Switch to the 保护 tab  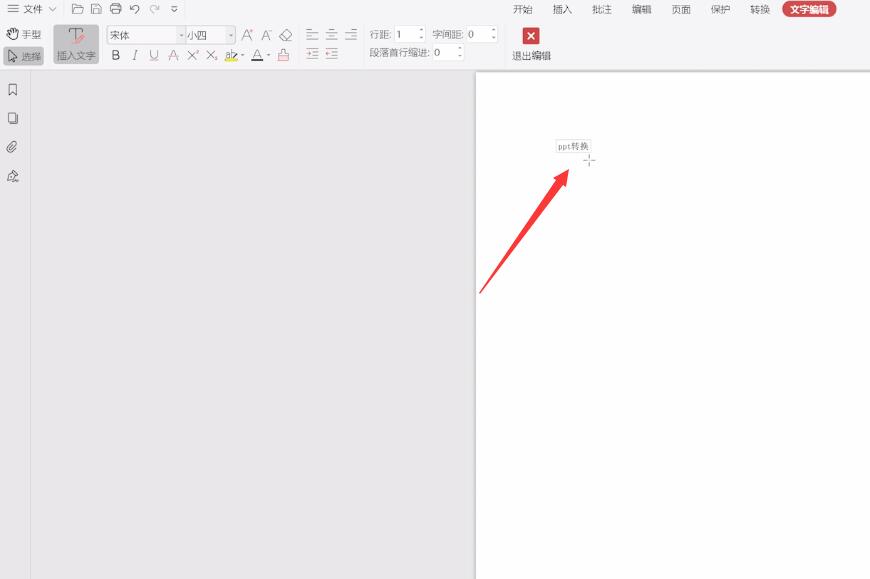click(720, 9)
